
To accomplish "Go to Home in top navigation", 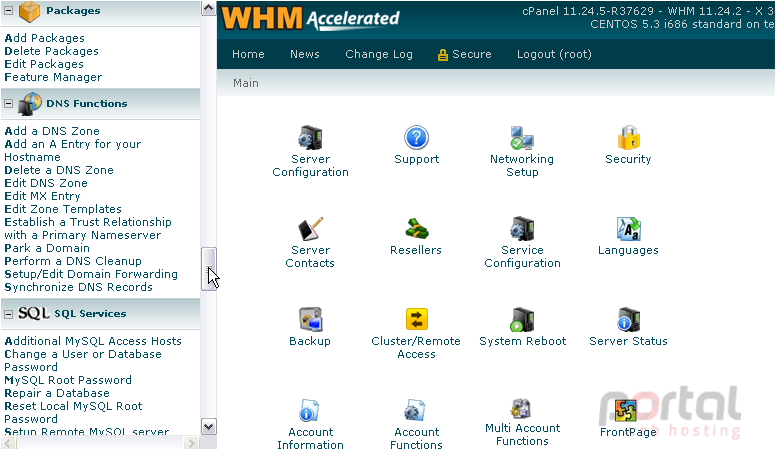I will (248, 54).
